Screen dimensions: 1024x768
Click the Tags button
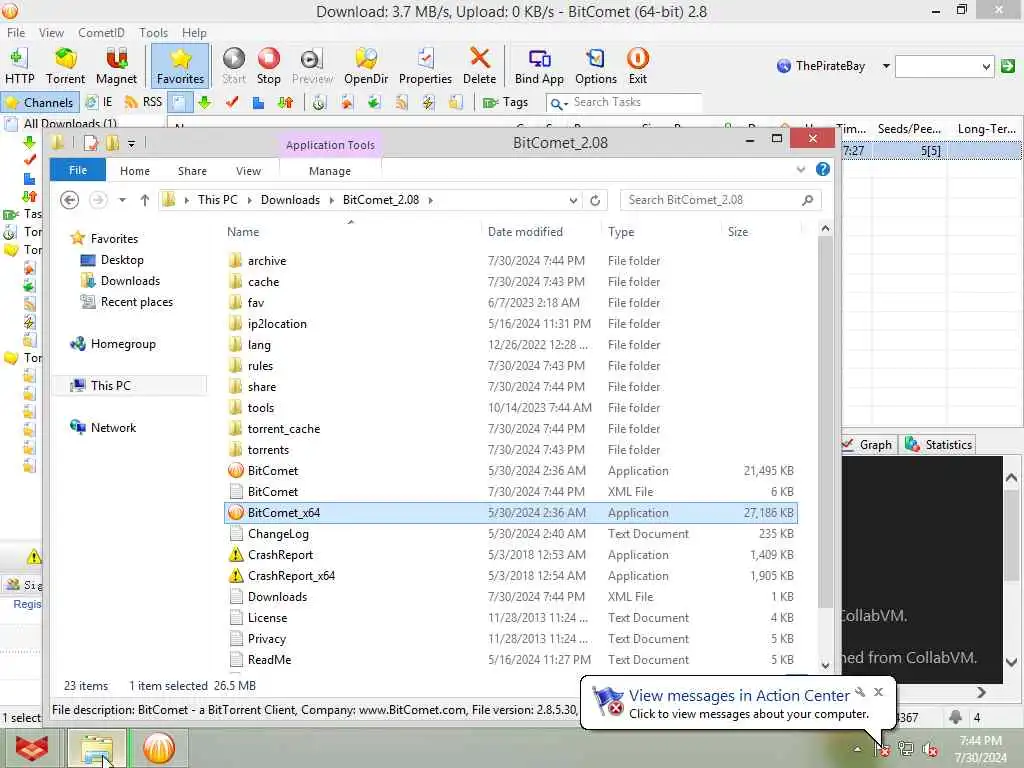tap(505, 103)
